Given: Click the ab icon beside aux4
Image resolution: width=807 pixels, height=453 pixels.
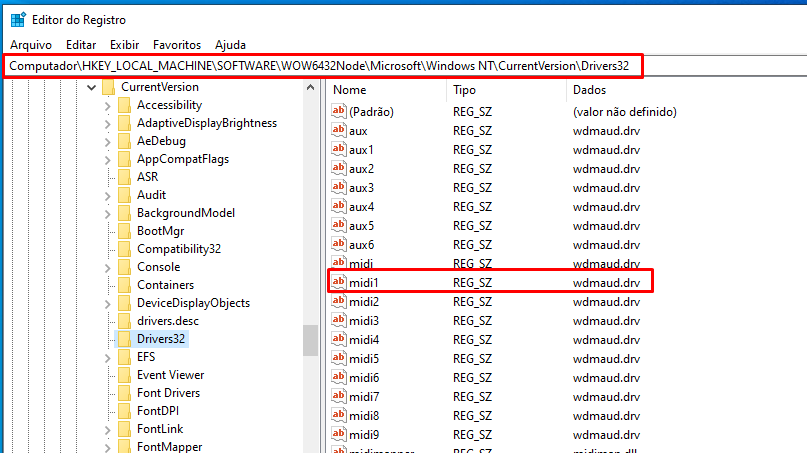Looking at the screenshot, I should (339, 207).
